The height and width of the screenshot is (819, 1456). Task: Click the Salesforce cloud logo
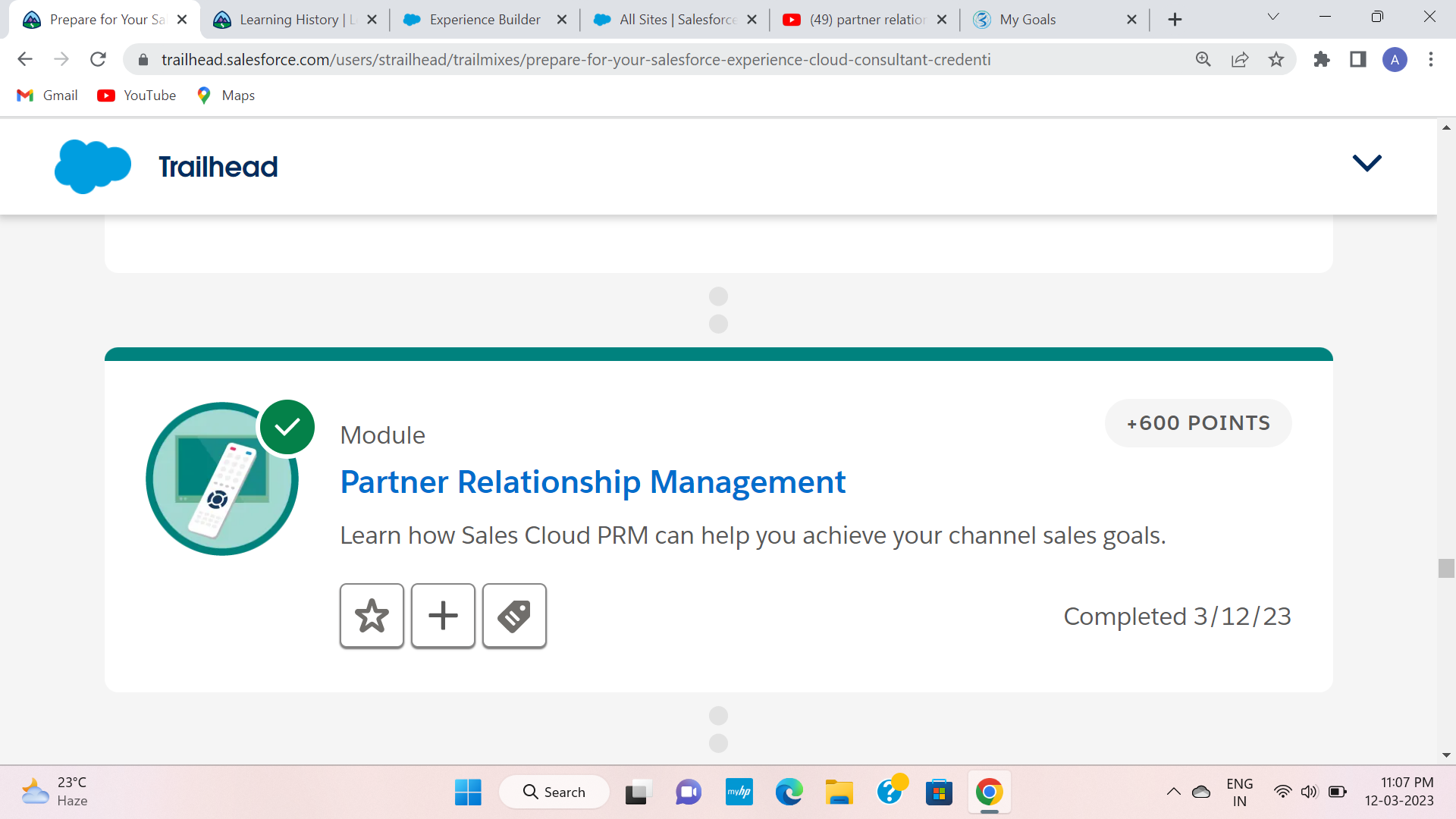[x=93, y=166]
